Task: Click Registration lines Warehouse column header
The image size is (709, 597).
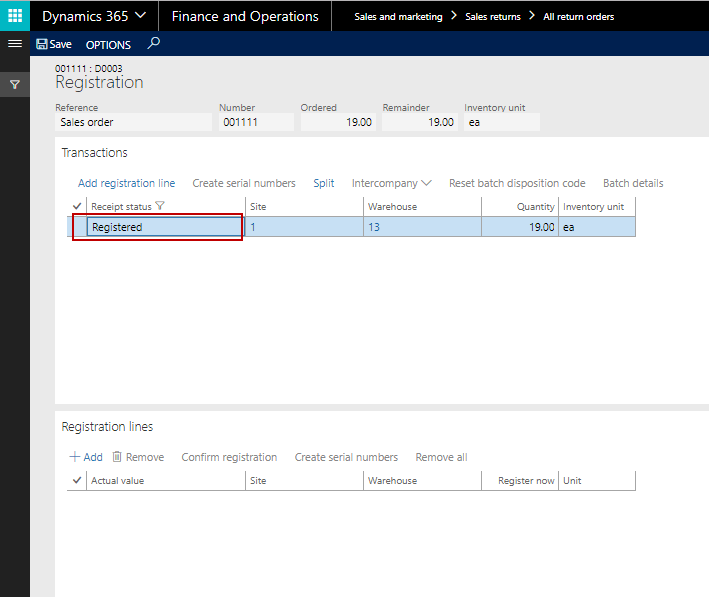Action: (x=422, y=481)
